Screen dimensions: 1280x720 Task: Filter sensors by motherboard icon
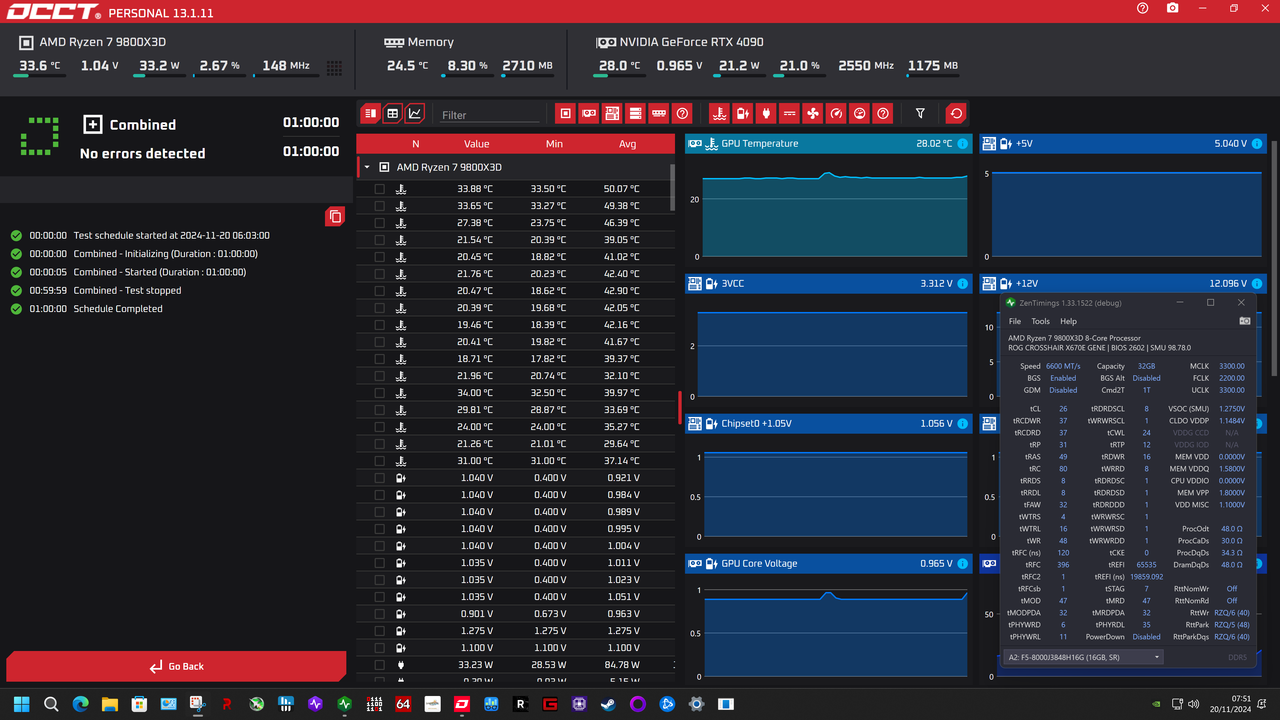tap(612, 114)
